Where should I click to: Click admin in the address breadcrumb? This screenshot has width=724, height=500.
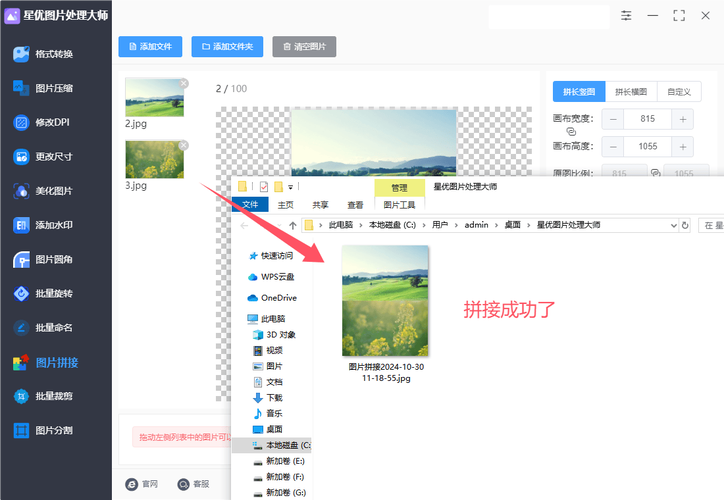coord(476,225)
